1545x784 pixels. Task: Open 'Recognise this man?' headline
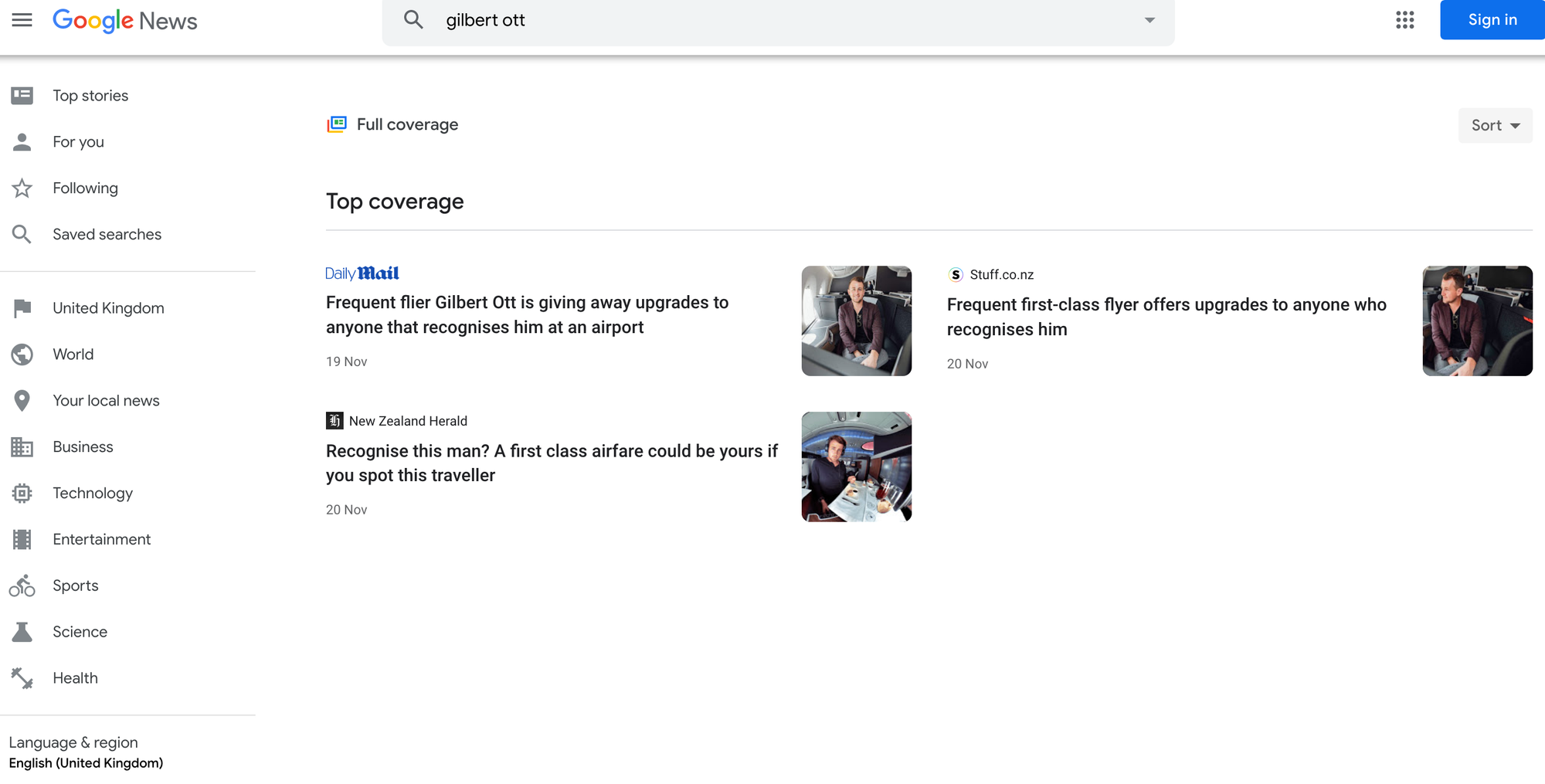(552, 463)
